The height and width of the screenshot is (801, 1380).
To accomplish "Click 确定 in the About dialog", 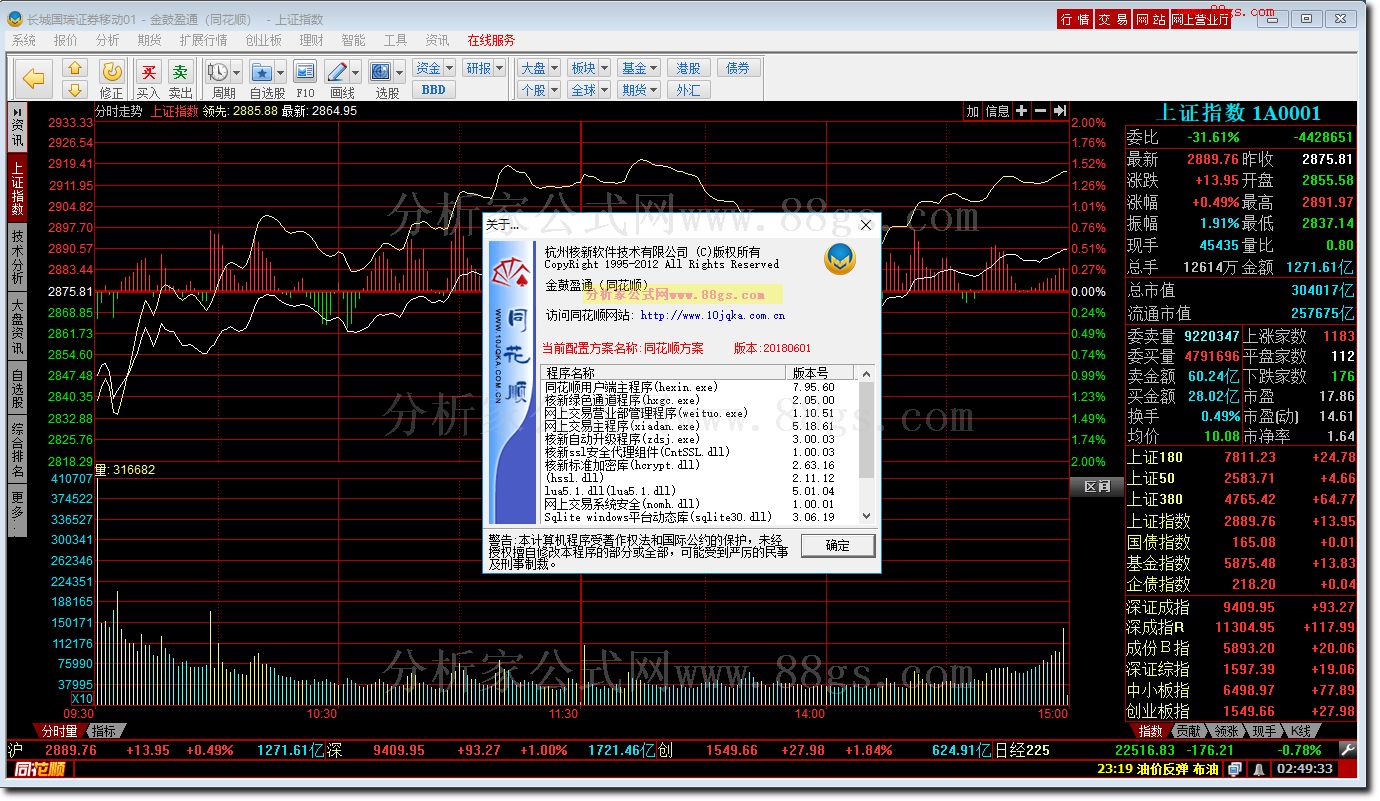I will [838, 545].
